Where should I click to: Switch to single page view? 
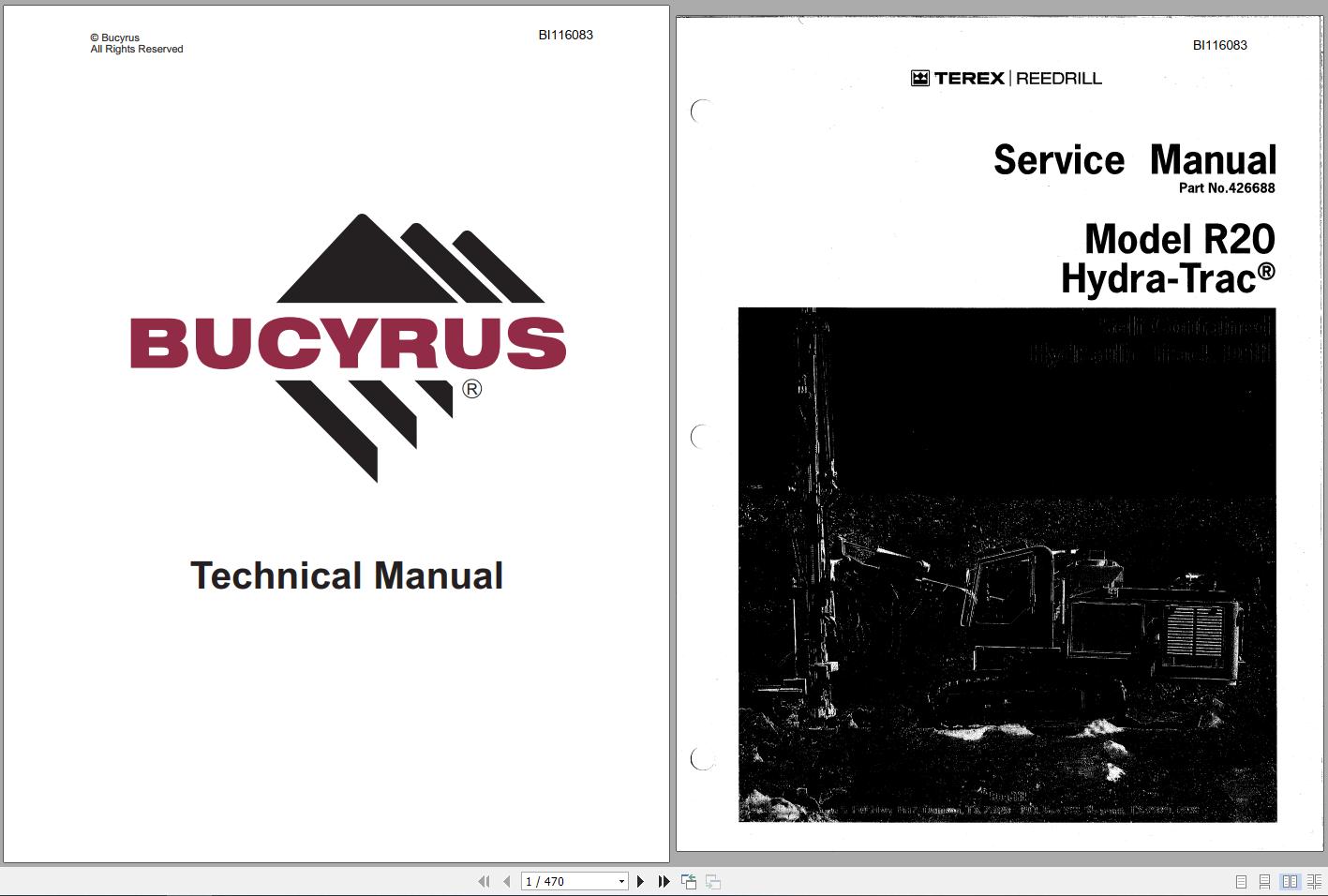(x=1241, y=882)
